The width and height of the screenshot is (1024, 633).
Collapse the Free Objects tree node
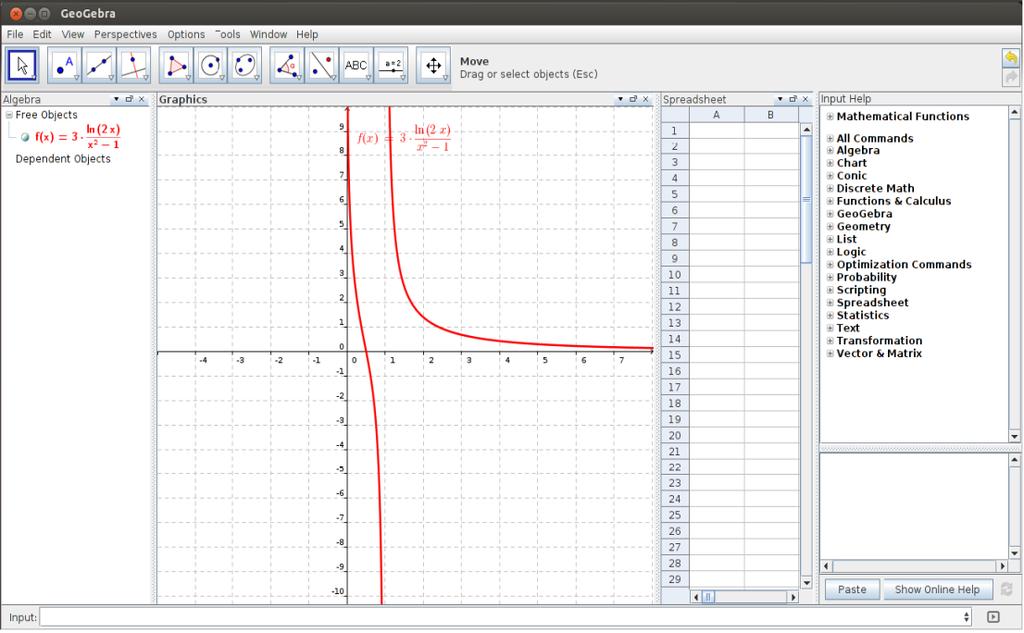click(x=9, y=115)
